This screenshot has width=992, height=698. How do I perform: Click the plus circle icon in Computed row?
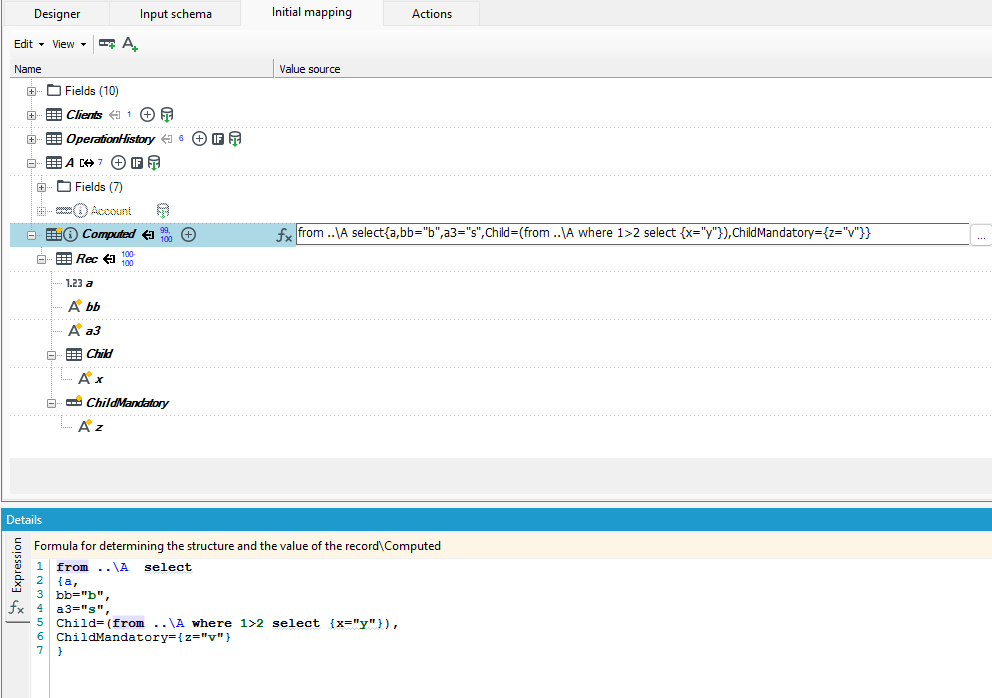[189, 234]
